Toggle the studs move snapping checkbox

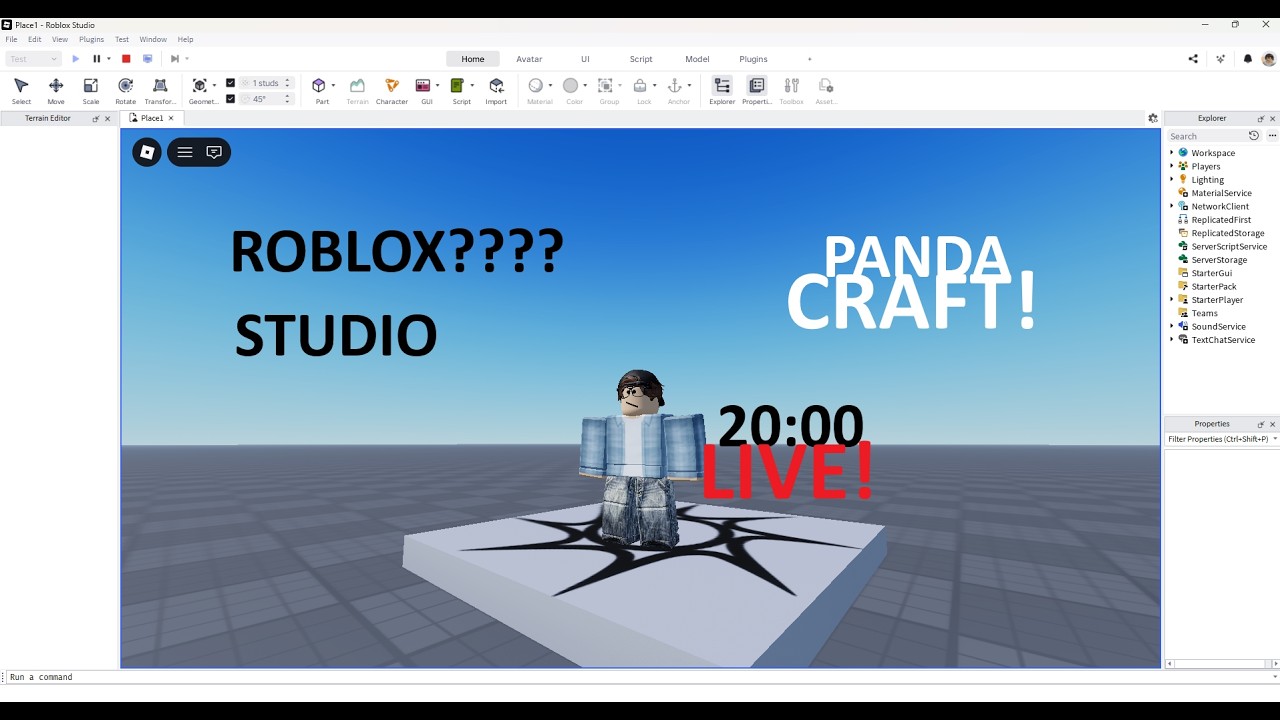(231, 83)
